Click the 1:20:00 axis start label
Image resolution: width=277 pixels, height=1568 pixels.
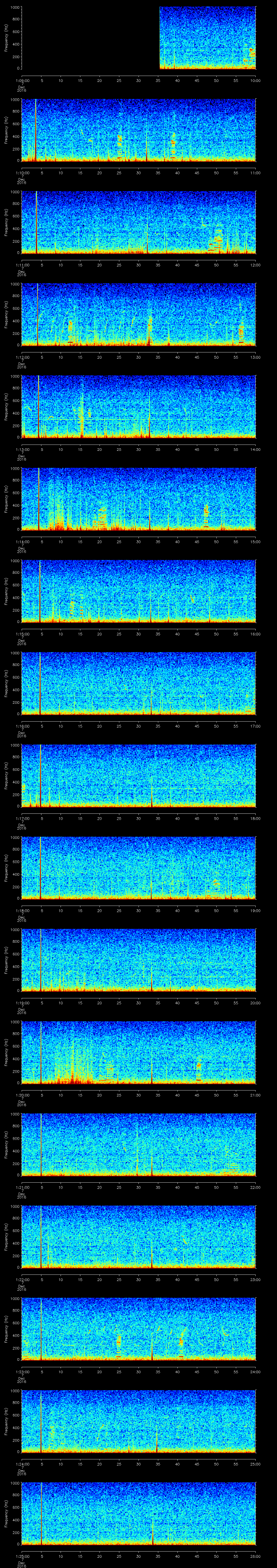click(21, 1095)
